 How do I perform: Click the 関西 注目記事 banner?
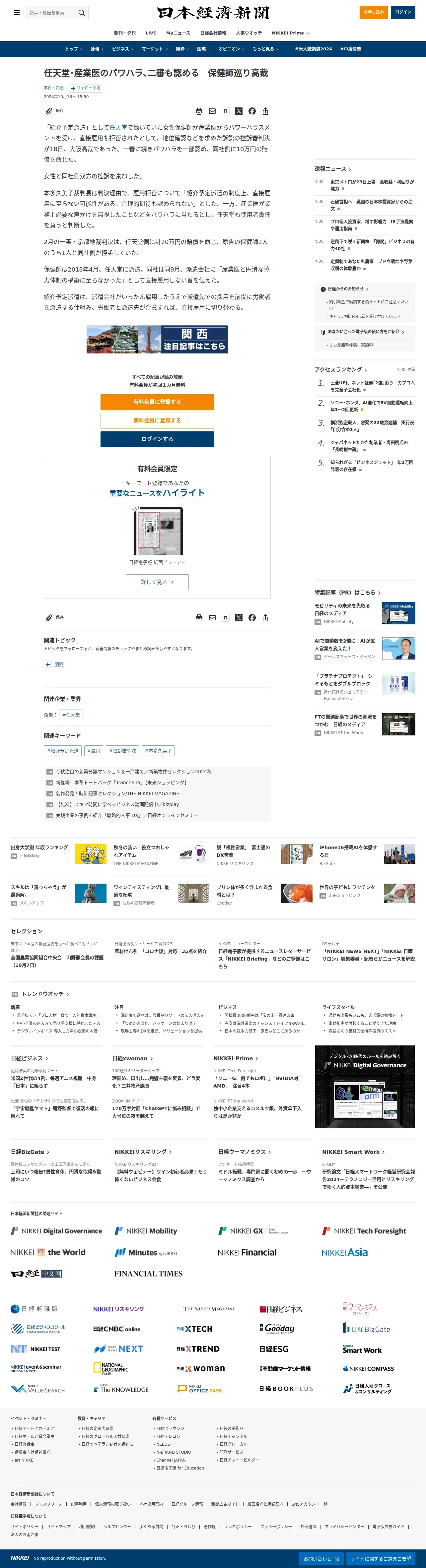coord(157,340)
